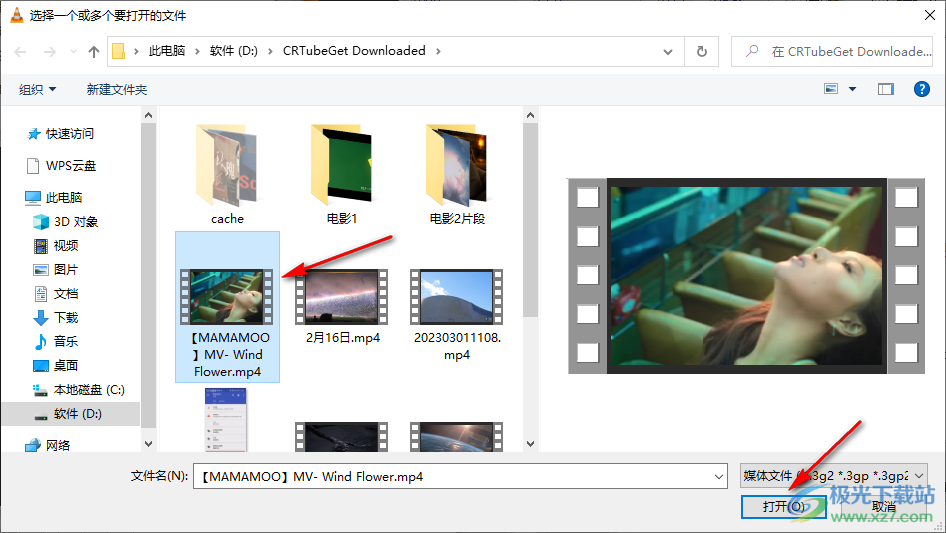Image resolution: width=946 pixels, height=533 pixels.
Task: Select the 电影2片段 folder
Action: point(457,174)
